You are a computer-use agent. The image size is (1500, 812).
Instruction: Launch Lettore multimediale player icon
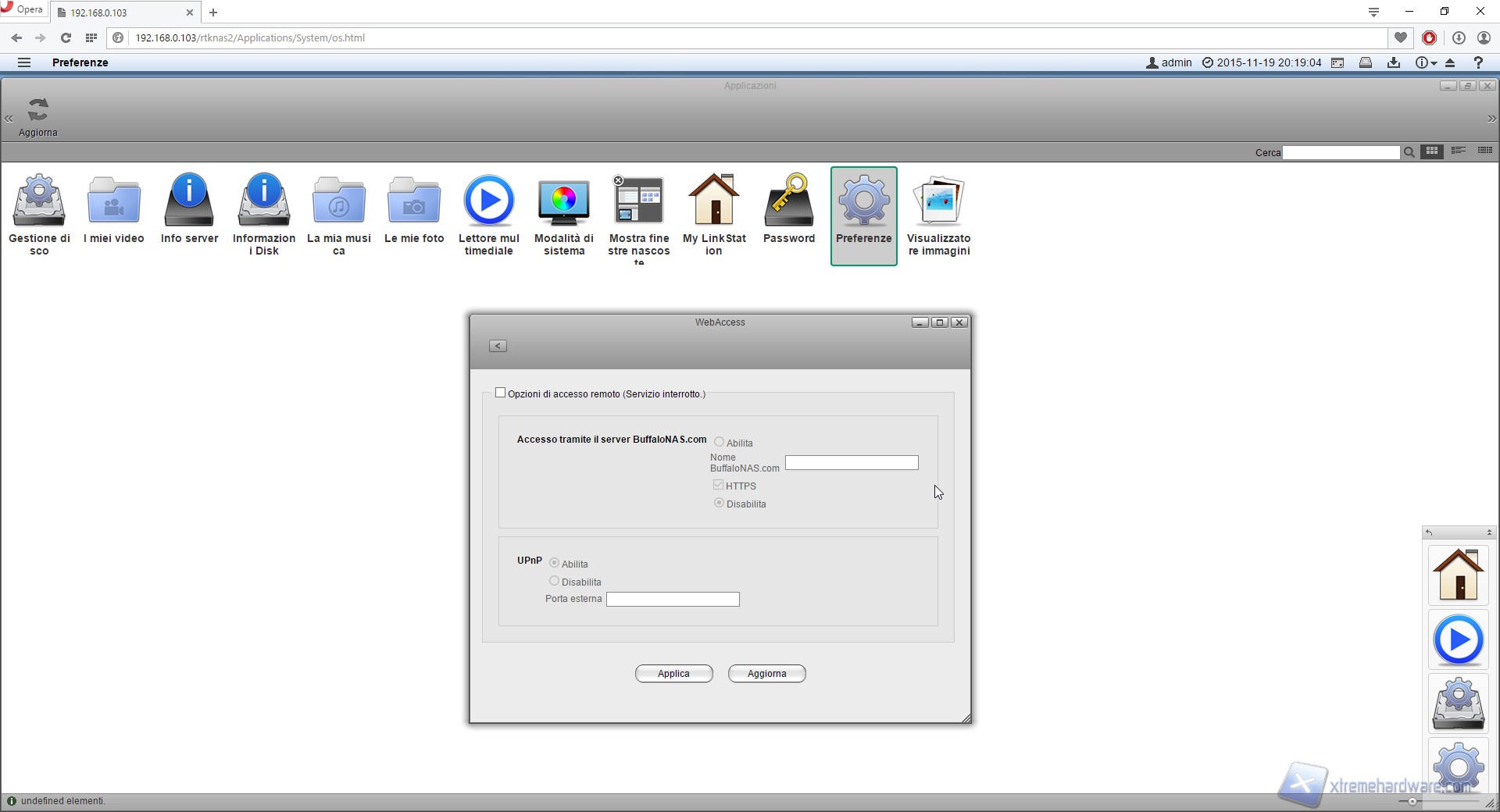tap(489, 201)
